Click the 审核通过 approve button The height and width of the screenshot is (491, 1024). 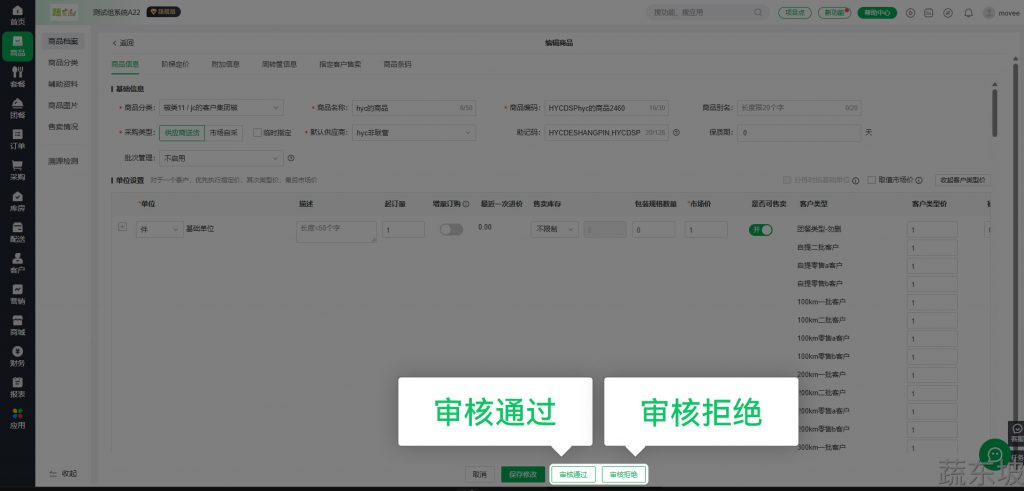[x=574, y=474]
